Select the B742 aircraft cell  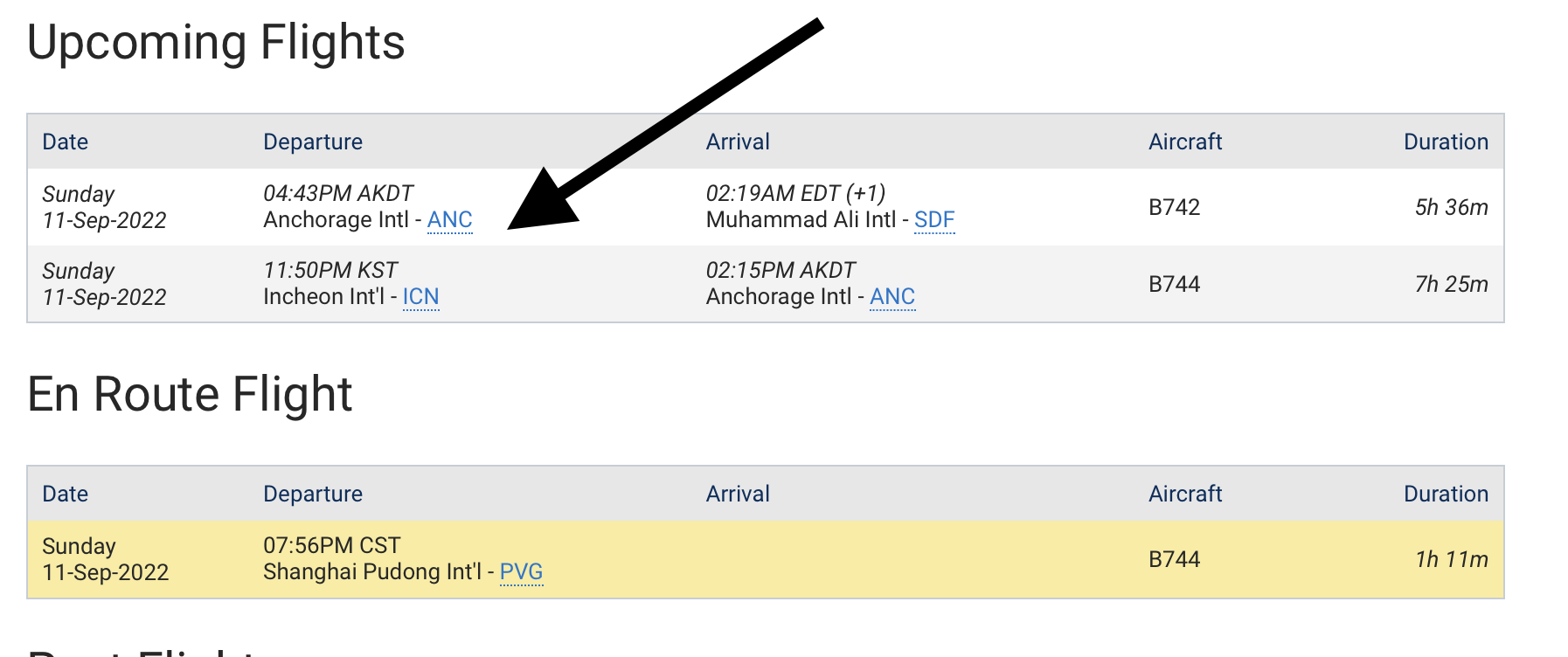1174,208
